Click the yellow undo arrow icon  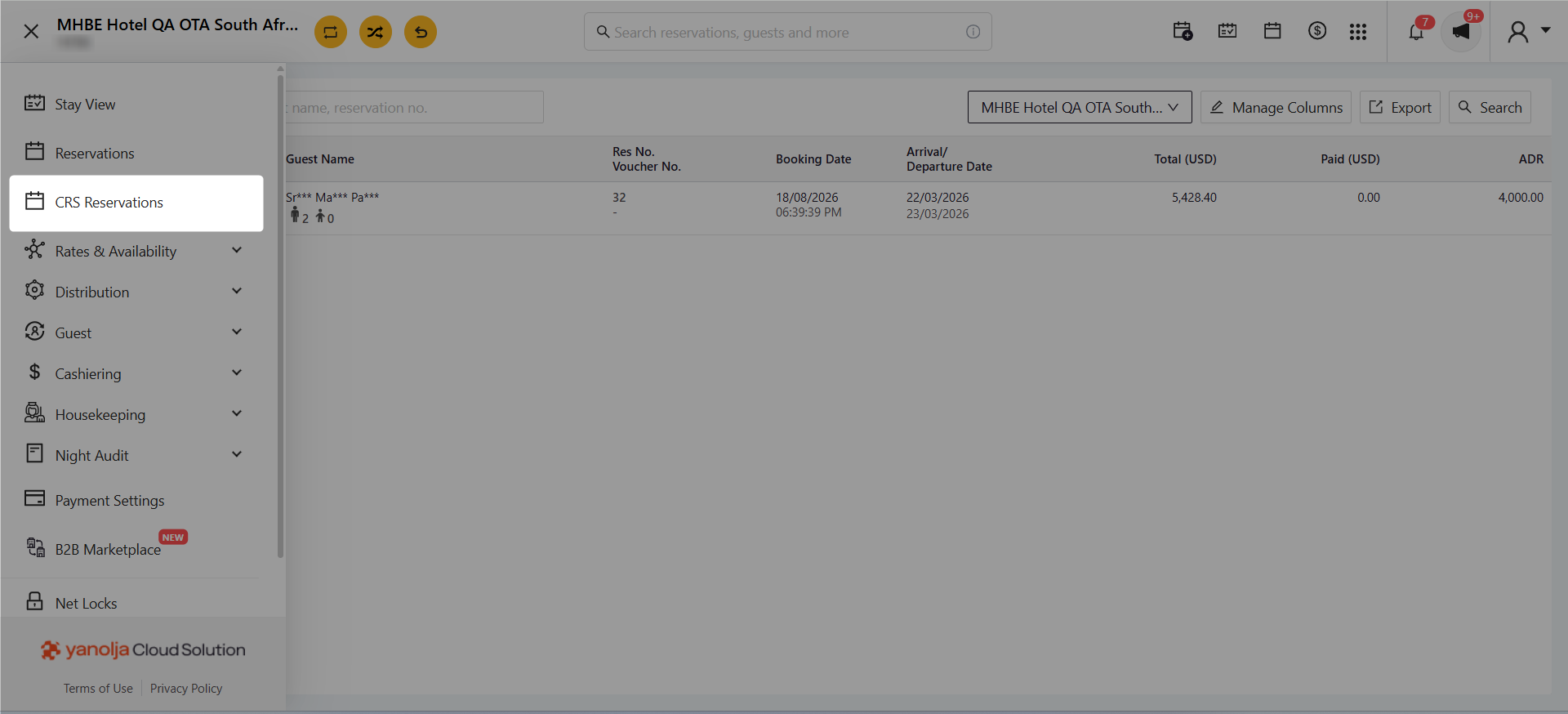pyautogui.click(x=421, y=32)
